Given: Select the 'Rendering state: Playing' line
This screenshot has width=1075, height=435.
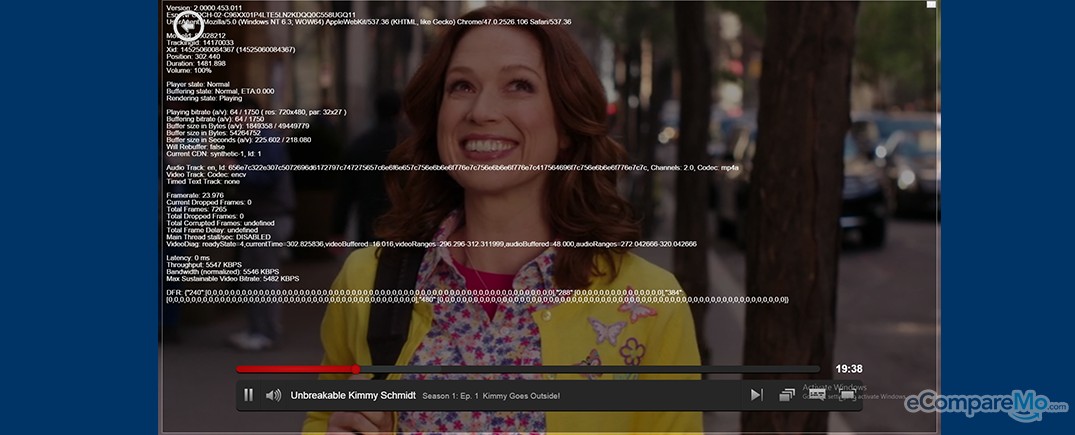Looking at the screenshot, I should click(204, 98).
